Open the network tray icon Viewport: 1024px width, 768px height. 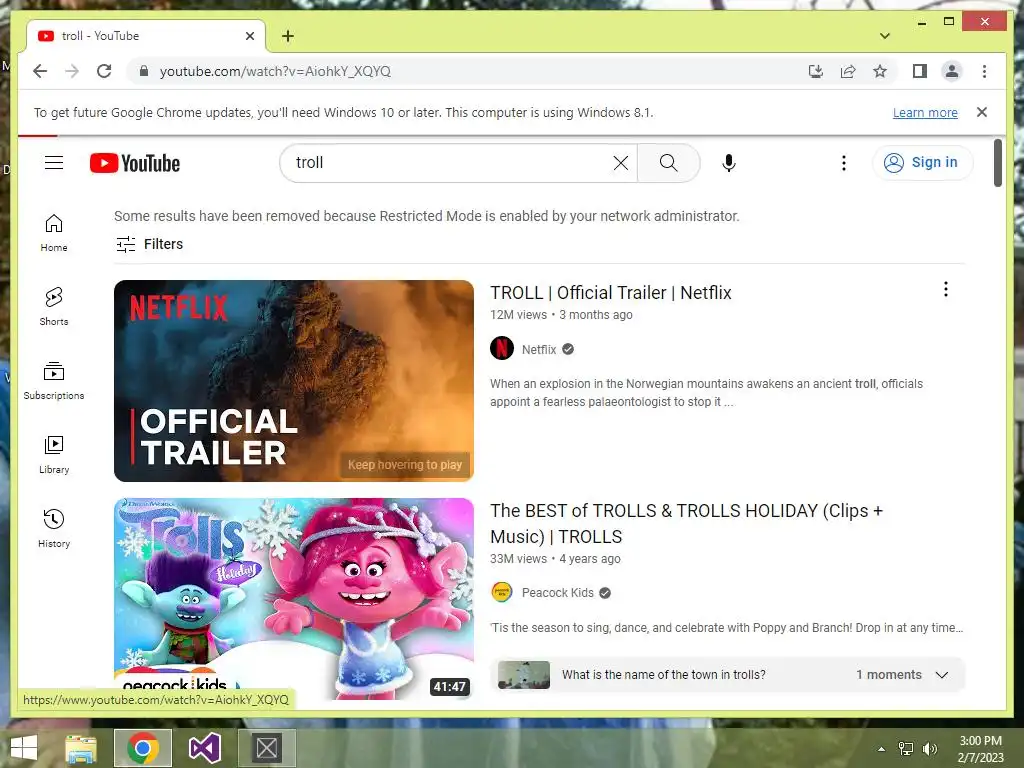(x=906, y=748)
